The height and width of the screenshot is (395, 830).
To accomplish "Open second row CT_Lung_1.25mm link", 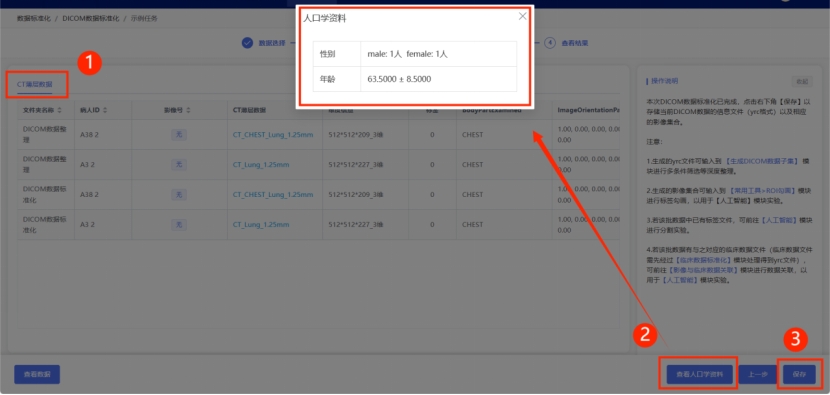I will [261, 165].
